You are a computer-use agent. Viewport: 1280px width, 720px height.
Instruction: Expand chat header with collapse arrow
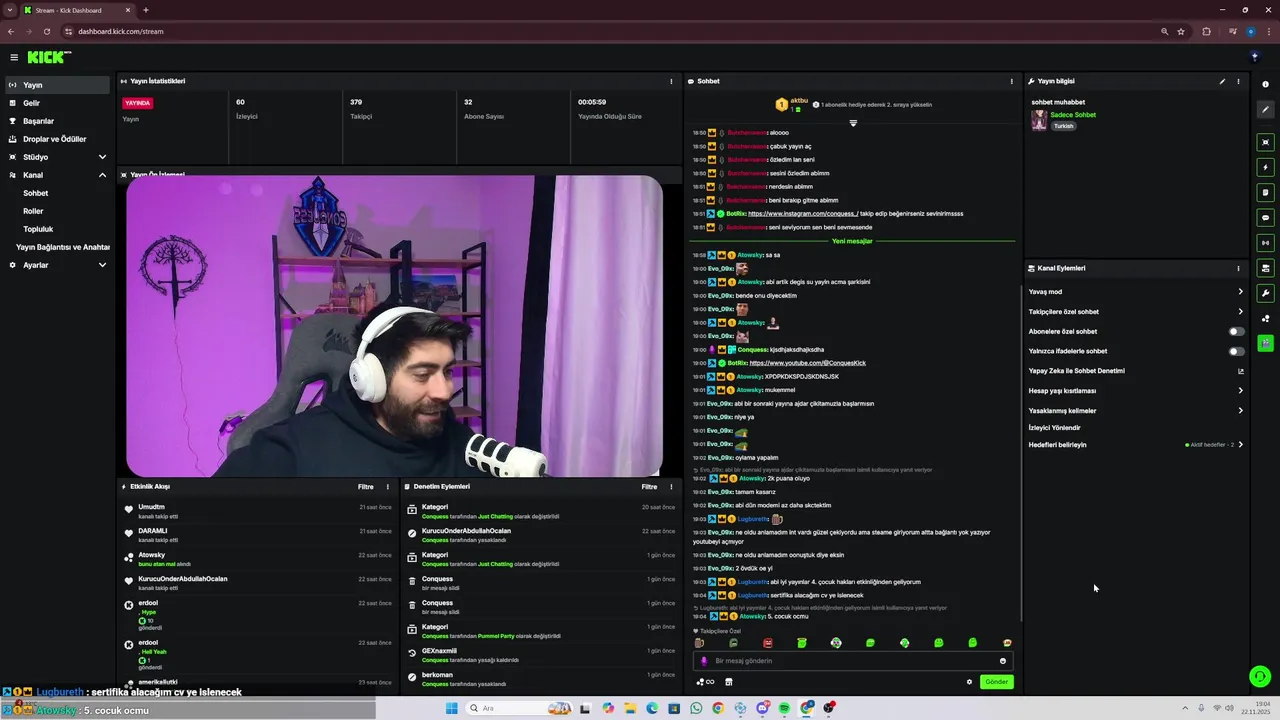[x=853, y=123]
